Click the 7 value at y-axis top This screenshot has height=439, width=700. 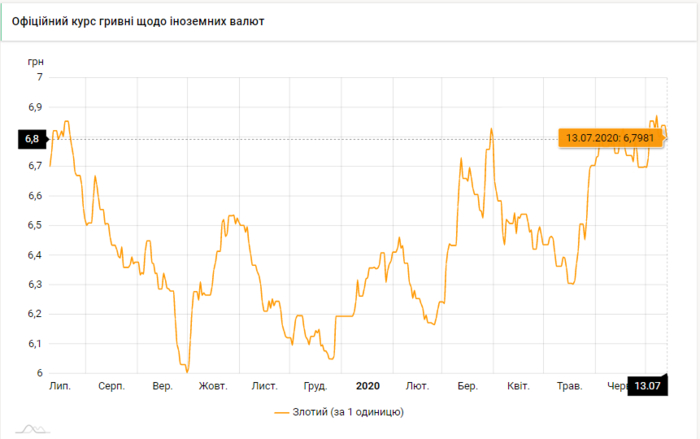(x=39, y=77)
